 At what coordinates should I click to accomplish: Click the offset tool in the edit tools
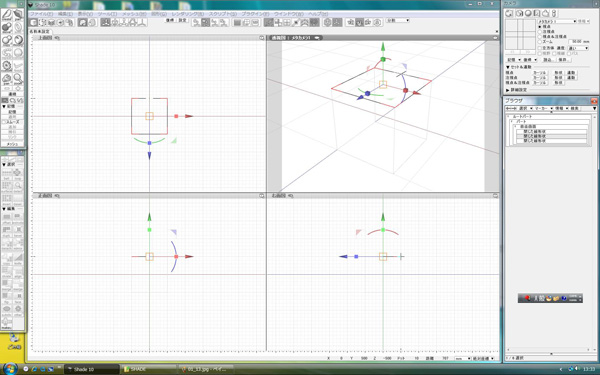(7, 217)
